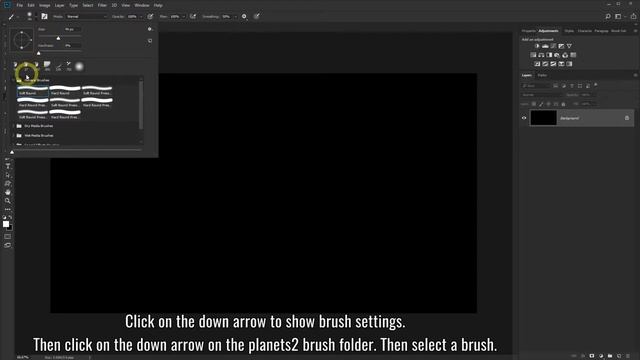Add a Hue/Saturation adjustment
The height and width of the screenshot is (360, 640).
point(533,55)
